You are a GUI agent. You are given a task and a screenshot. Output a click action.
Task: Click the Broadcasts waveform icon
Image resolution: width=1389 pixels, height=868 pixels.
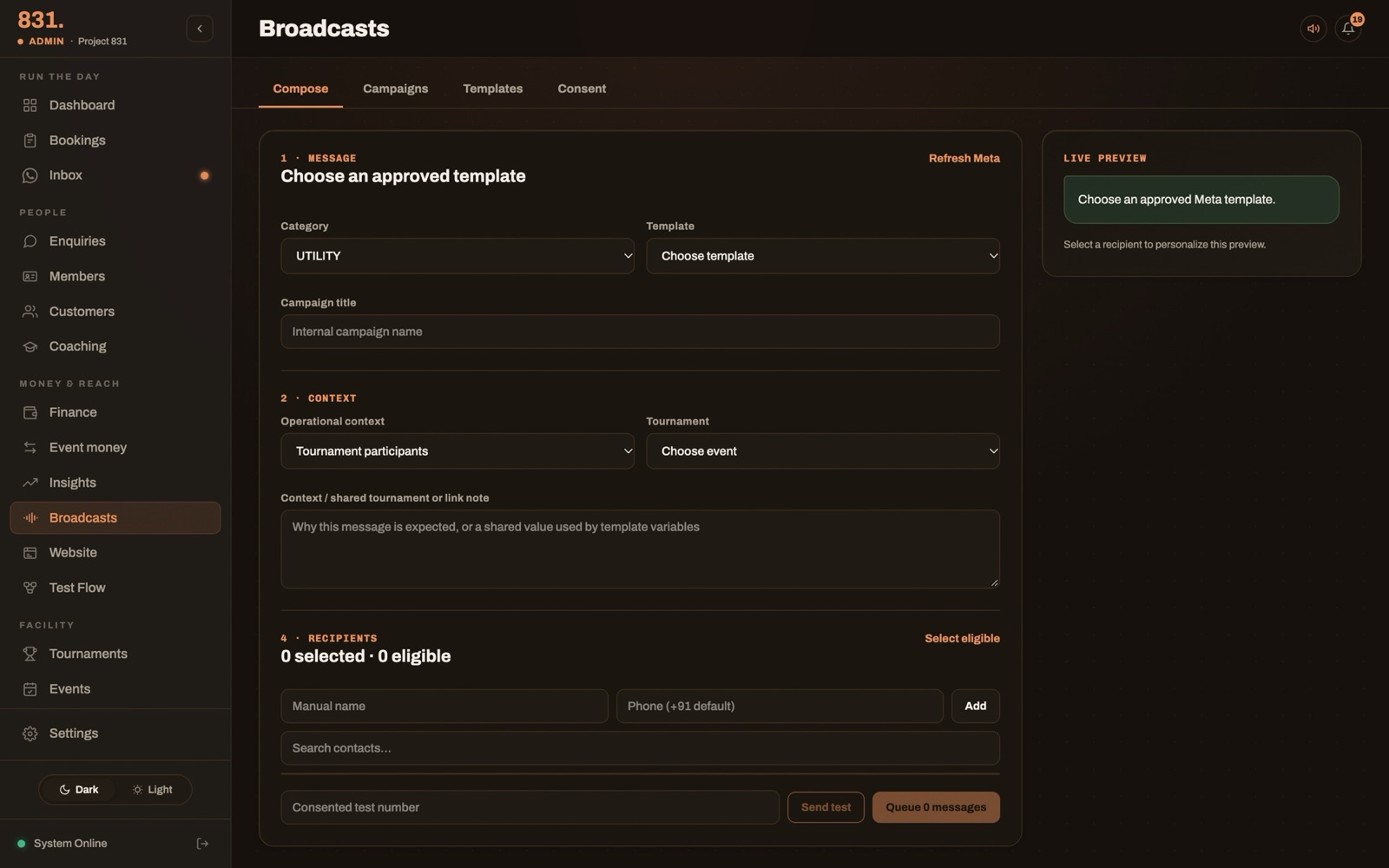30,517
